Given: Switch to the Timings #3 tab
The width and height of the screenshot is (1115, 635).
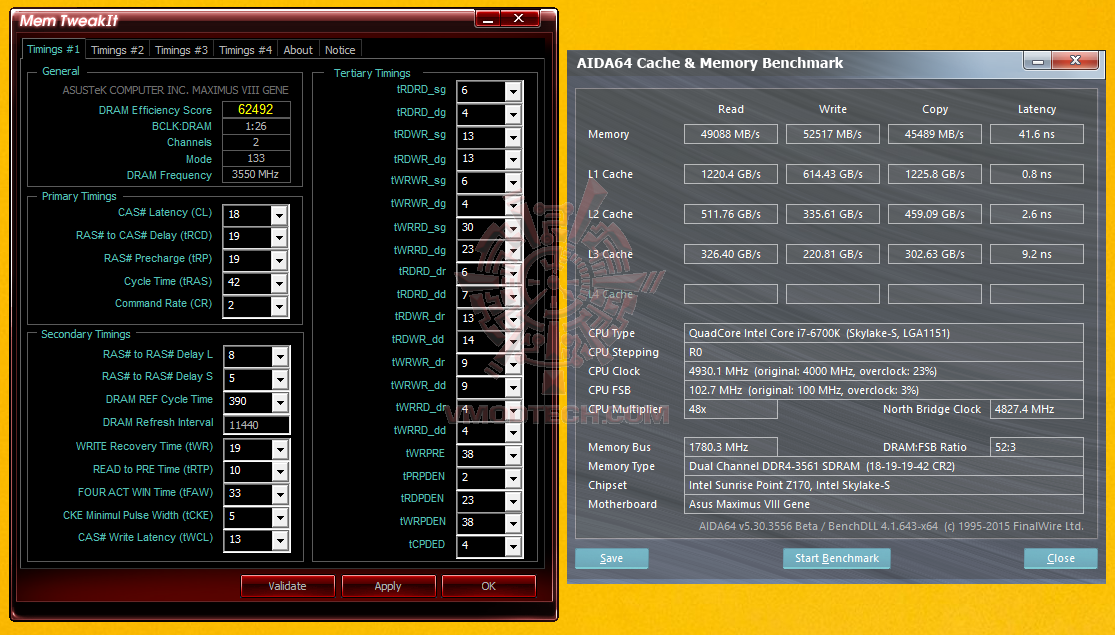Looking at the screenshot, I should click(x=181, y=50).
